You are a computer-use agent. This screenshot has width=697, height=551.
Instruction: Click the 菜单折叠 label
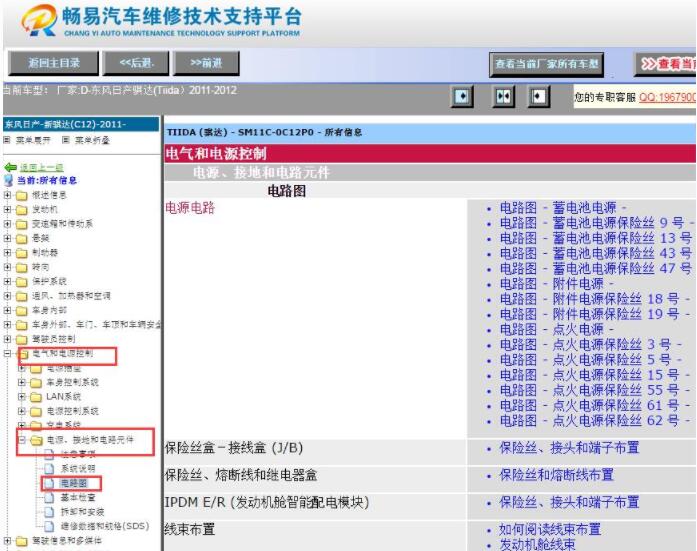pos(92,140)
